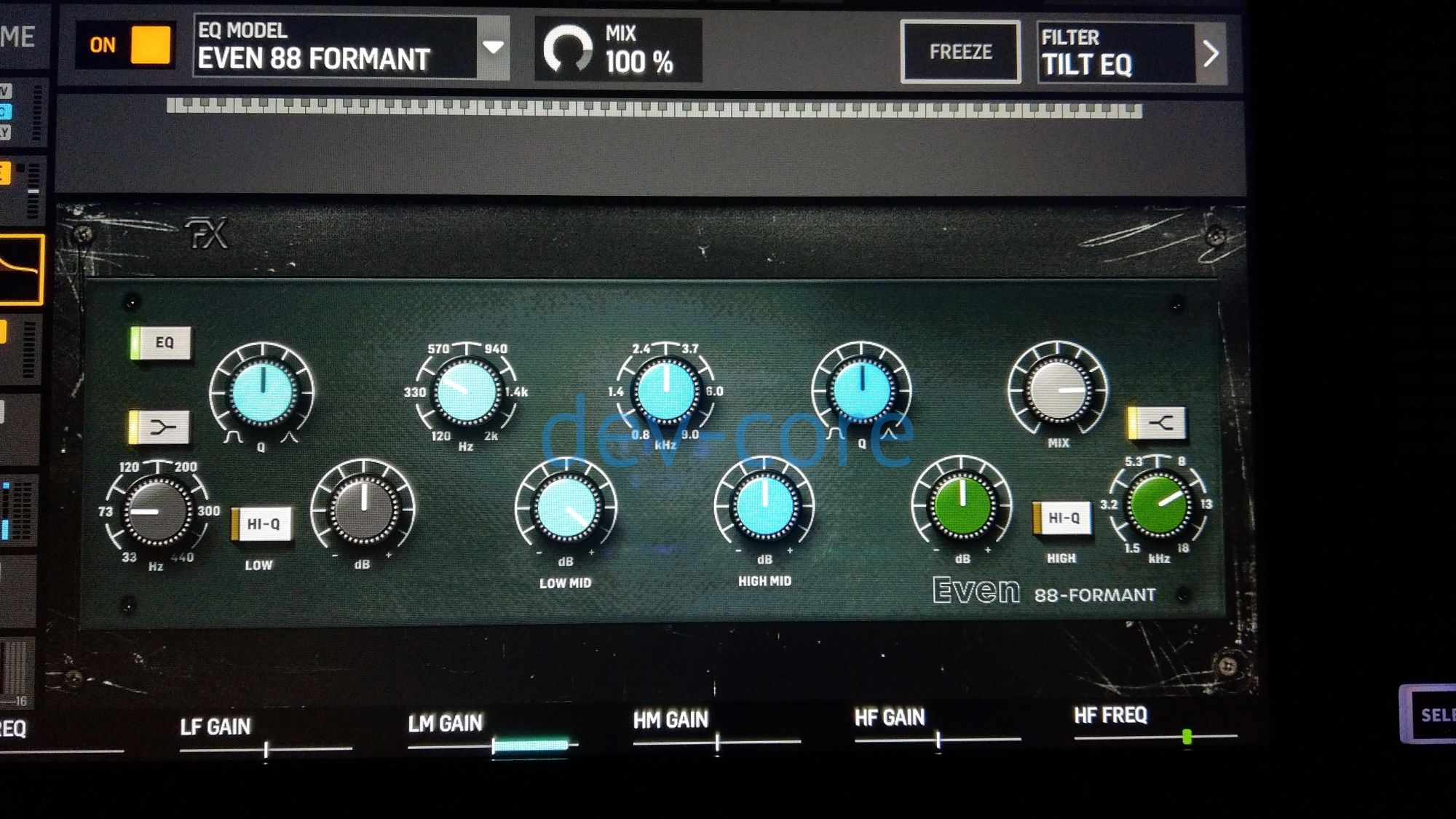Toggle the low shelf shape button
Screen dimensions: 1456x819
pyautogui.click(x=159, y=427)
